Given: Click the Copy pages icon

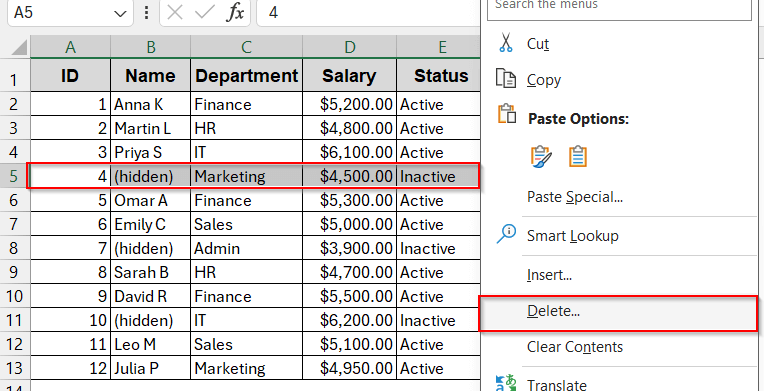Looking at the screenshot, I should (x=506, y=79).
